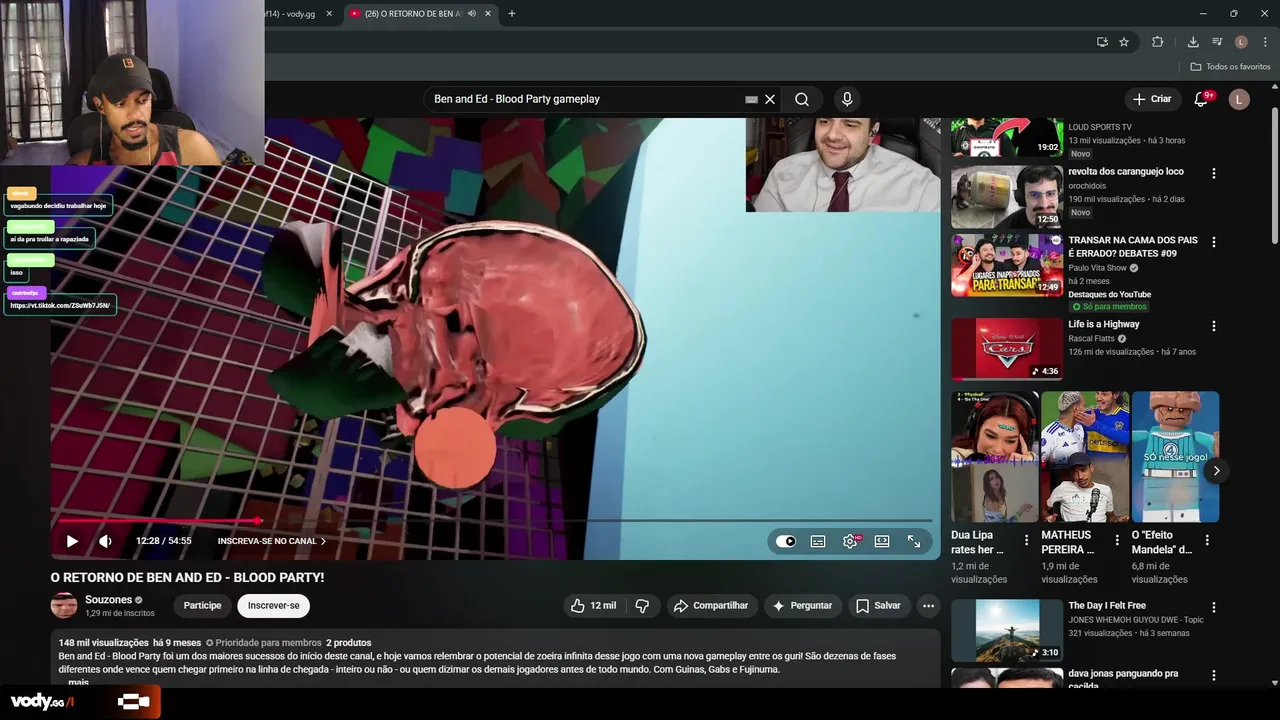
Task: Expand the 'INSCREVA-SE NO CANAL' chapter chevron
Action: tap(323, 541)
